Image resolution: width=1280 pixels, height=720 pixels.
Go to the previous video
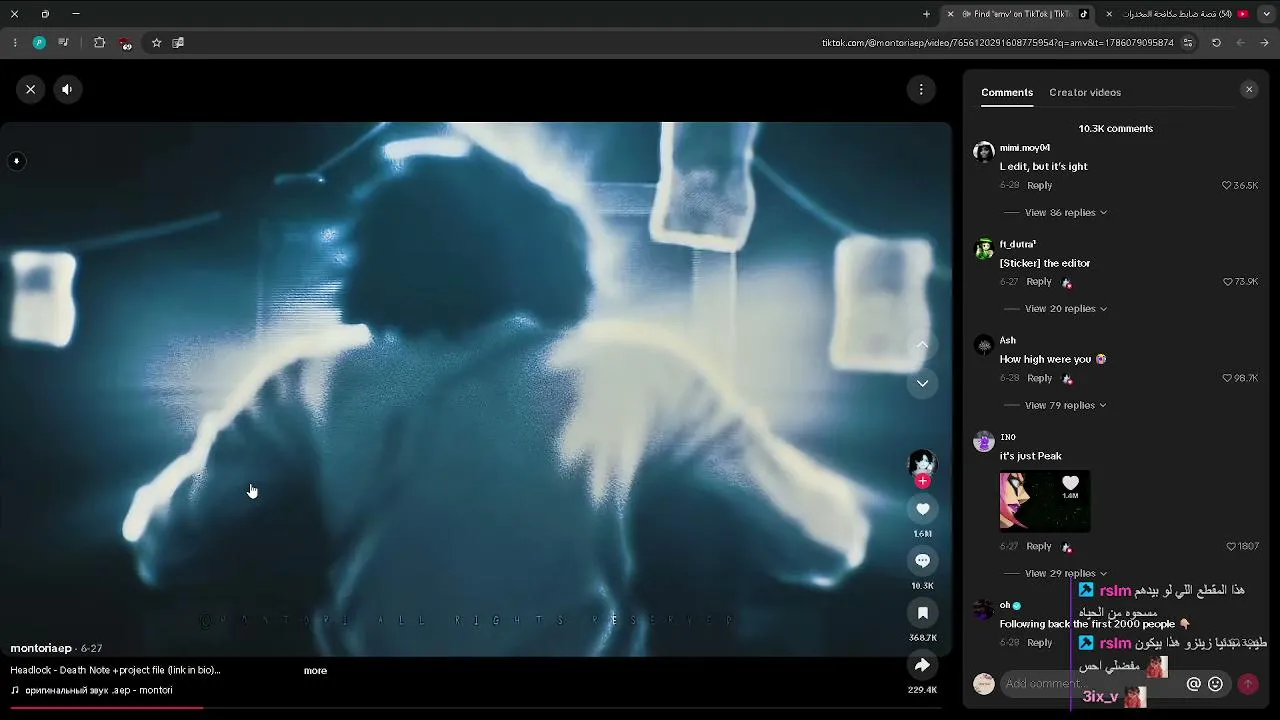[922, 345]
